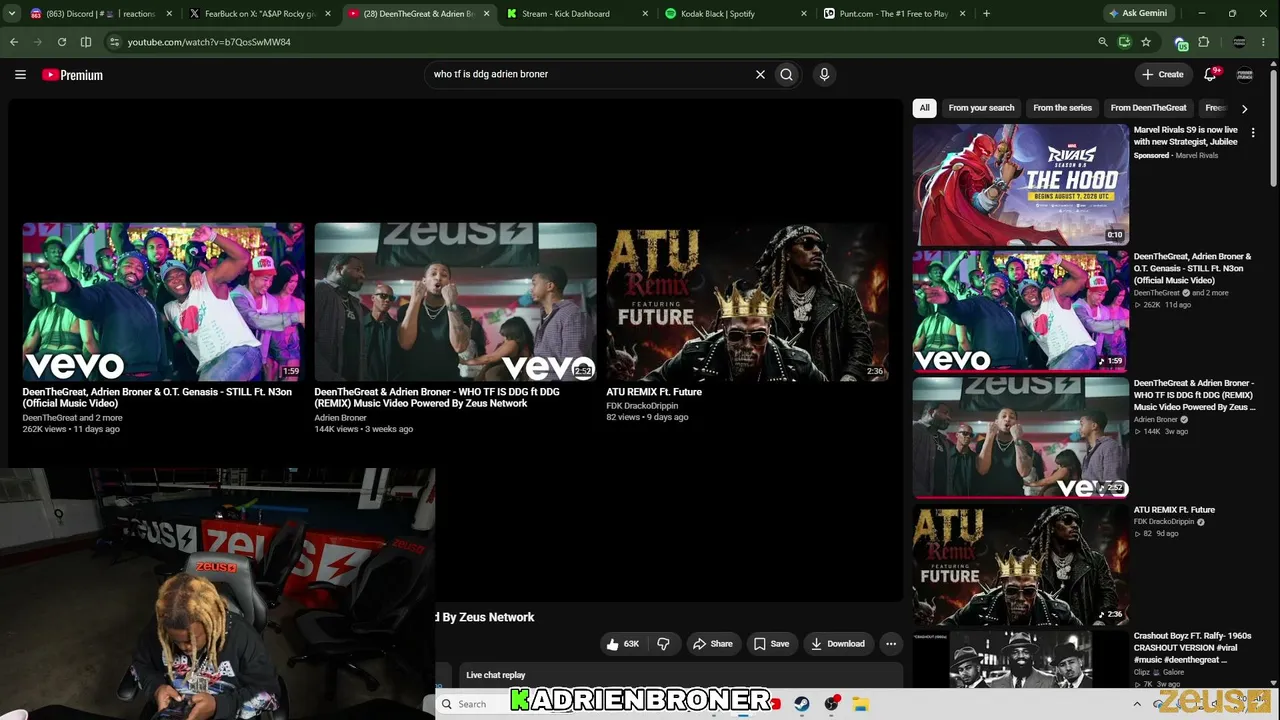Select the From the series chip
This screenshot has height=720, width=1280.
click(1062, 108)
